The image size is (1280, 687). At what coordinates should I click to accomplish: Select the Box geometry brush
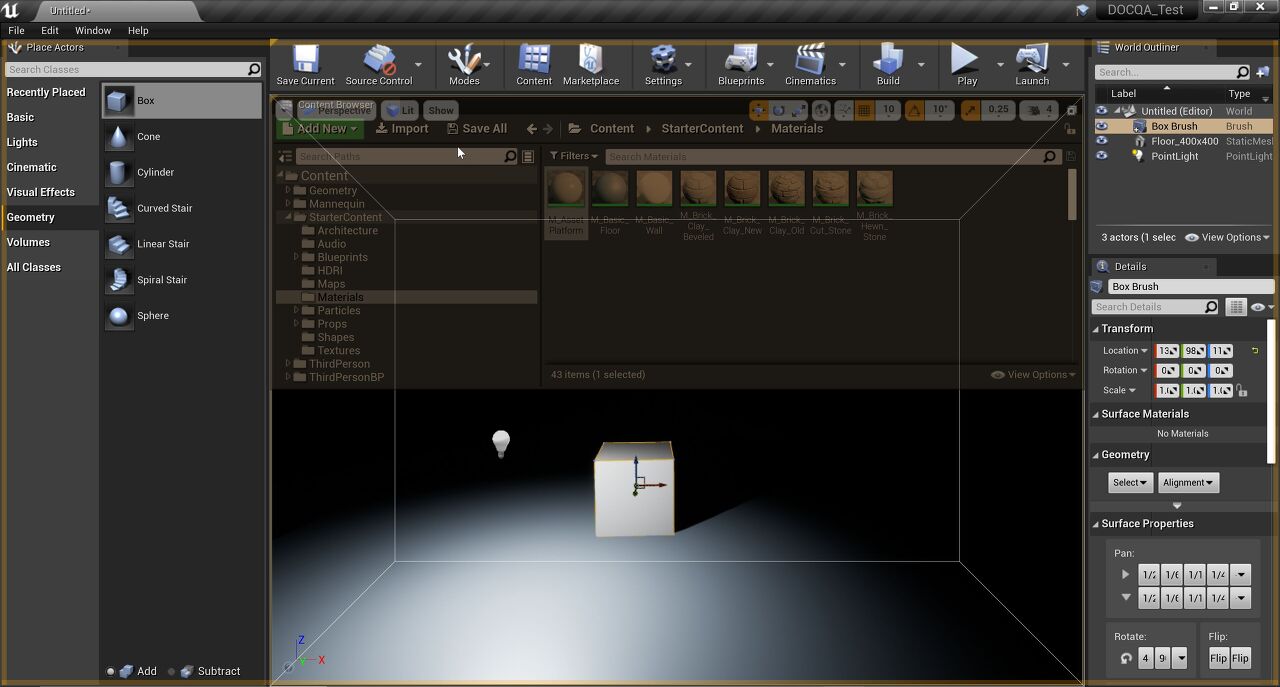[182, 101]
